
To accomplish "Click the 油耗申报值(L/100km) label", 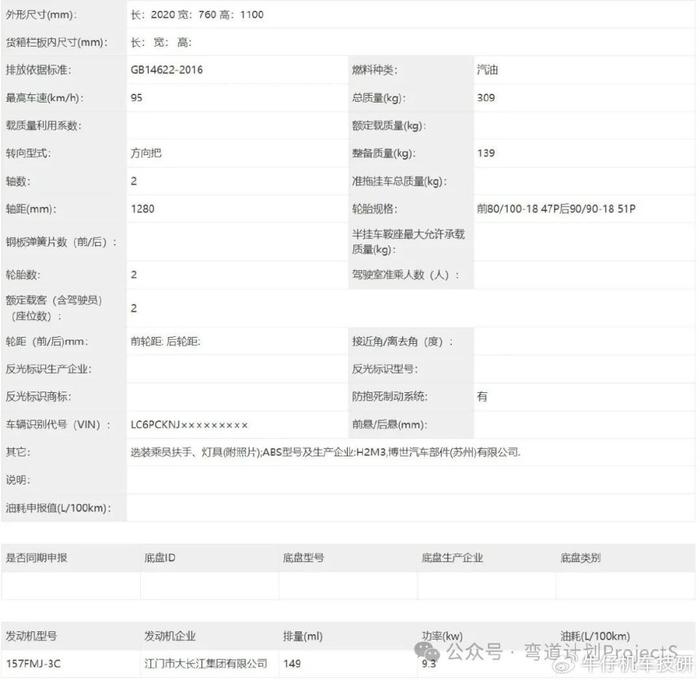I will coord(58,508).
